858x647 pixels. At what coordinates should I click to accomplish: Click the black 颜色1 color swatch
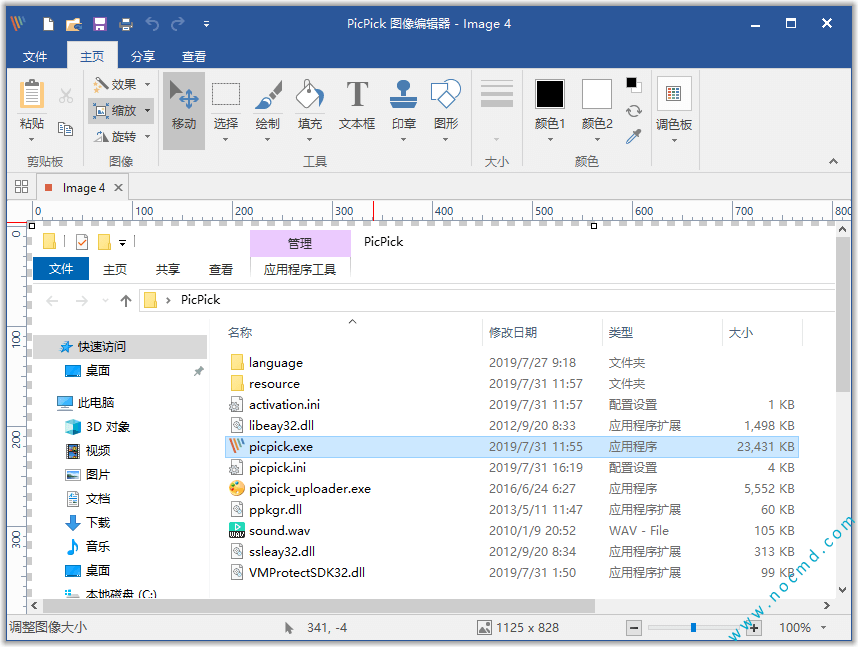549,94
